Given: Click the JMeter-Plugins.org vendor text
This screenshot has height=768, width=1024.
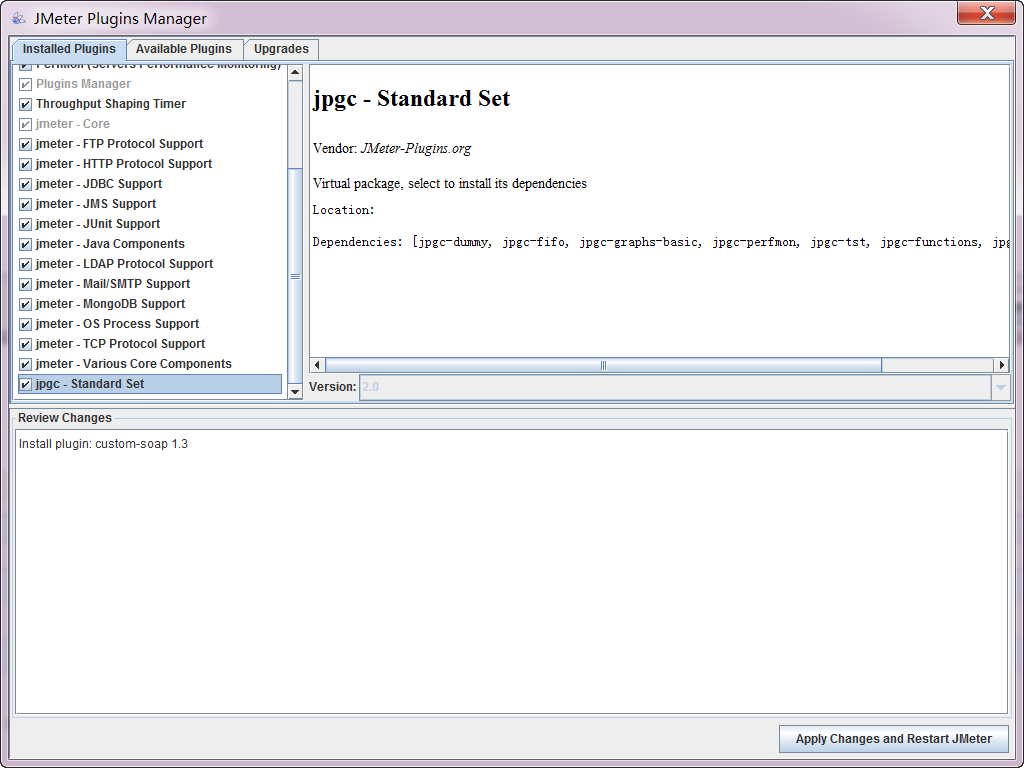Looking at the screenshot, I should click(415, 148).
